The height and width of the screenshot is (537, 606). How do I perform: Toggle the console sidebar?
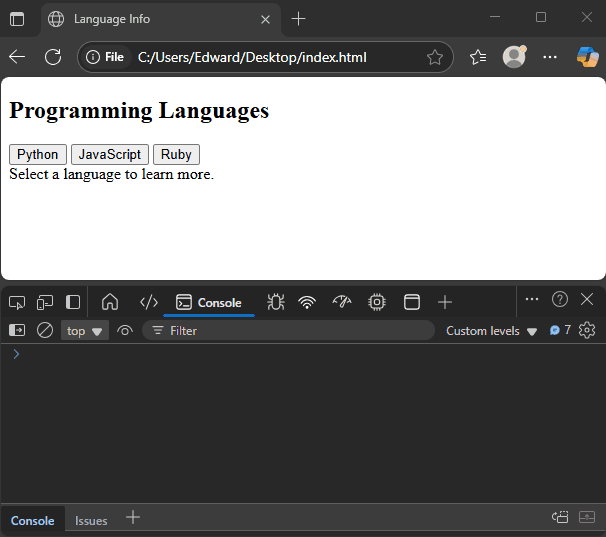[17, 331]
